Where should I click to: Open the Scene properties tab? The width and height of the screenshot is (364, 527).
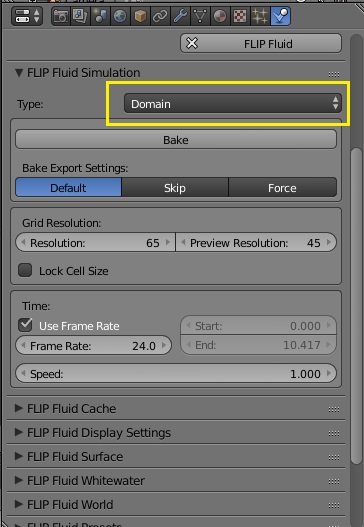[100, 16]
